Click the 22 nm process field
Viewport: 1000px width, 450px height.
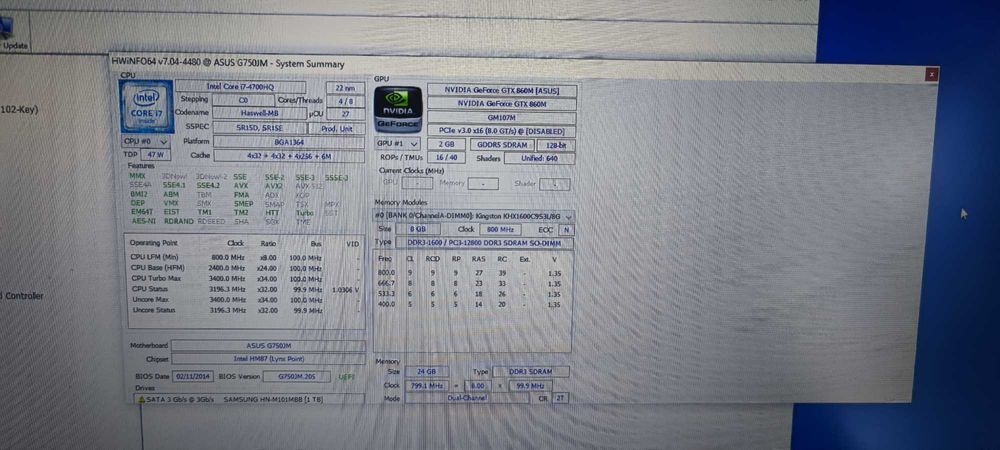tap(346, 88)
